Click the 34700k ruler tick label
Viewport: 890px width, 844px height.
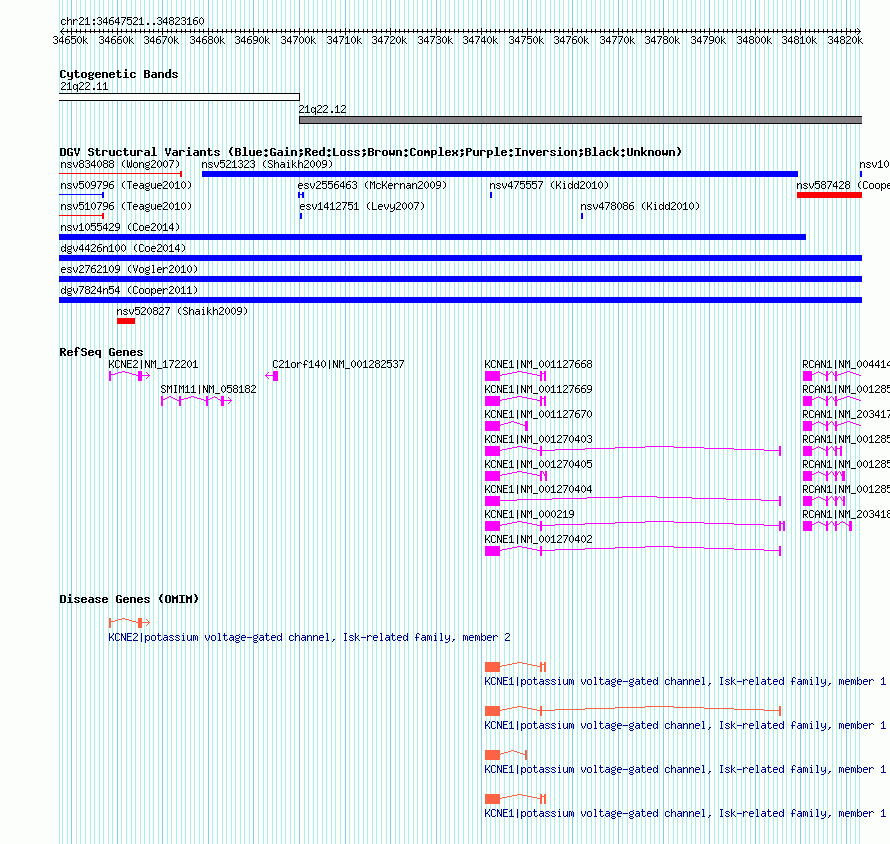click(298, 40)
